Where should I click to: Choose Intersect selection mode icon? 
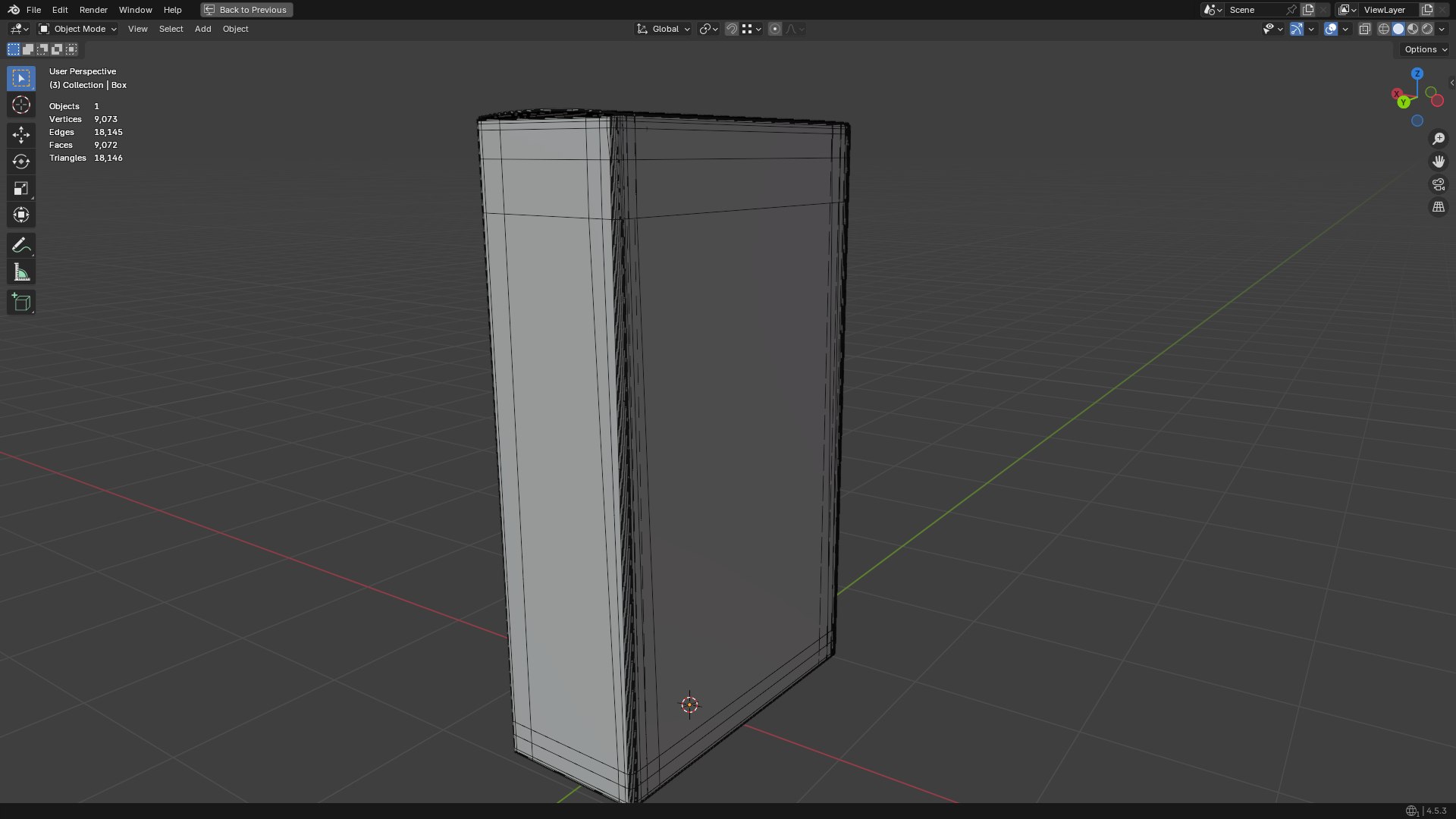[x=71, y=49]
